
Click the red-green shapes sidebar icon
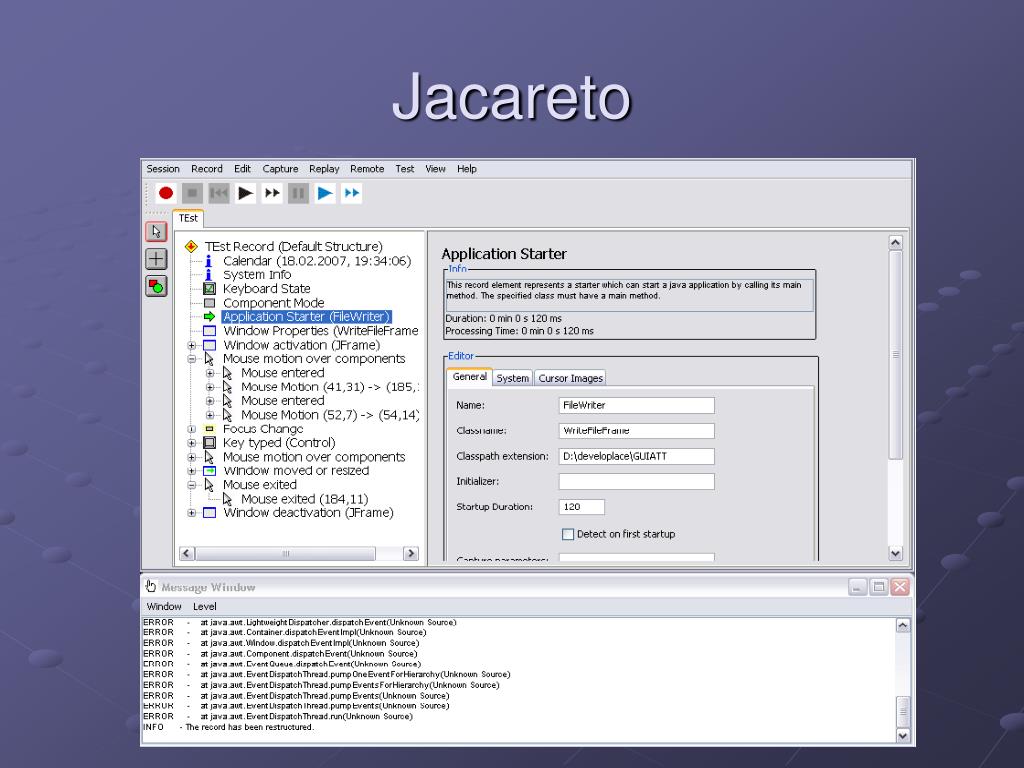point(156,286)
